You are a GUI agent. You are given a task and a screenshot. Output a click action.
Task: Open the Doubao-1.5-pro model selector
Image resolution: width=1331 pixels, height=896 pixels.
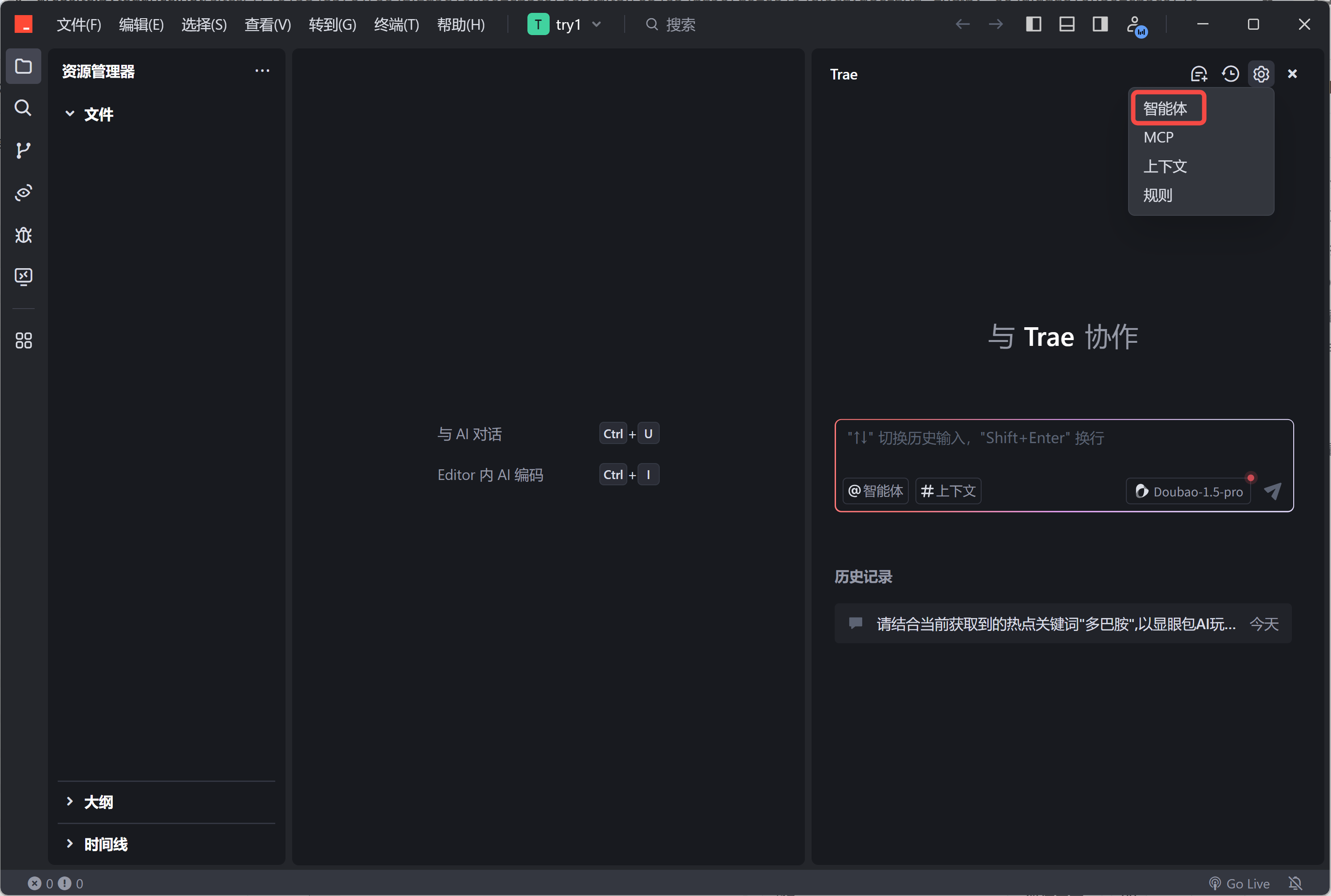point(1189,492)
